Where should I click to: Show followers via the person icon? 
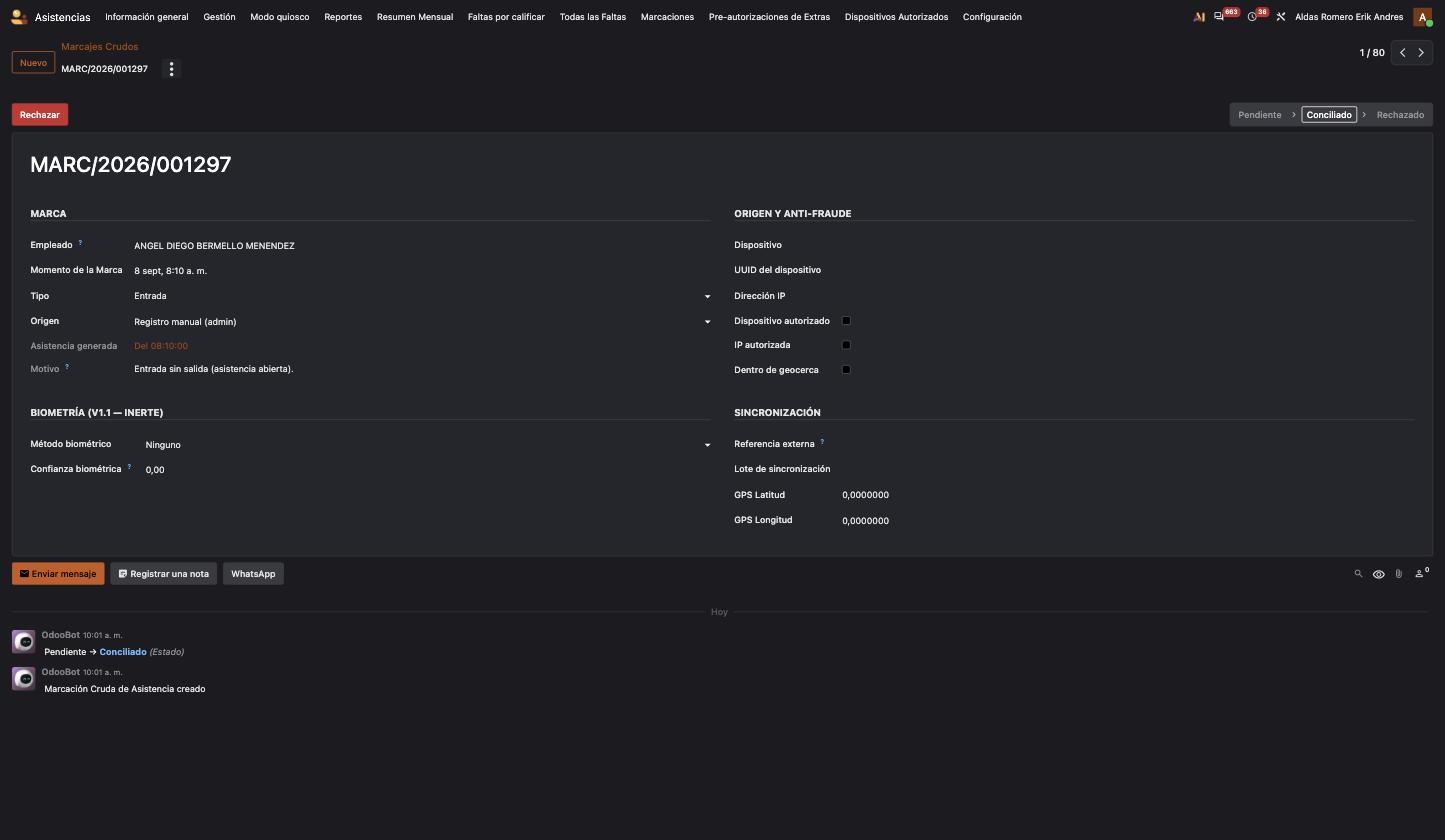pos(1421,573)
